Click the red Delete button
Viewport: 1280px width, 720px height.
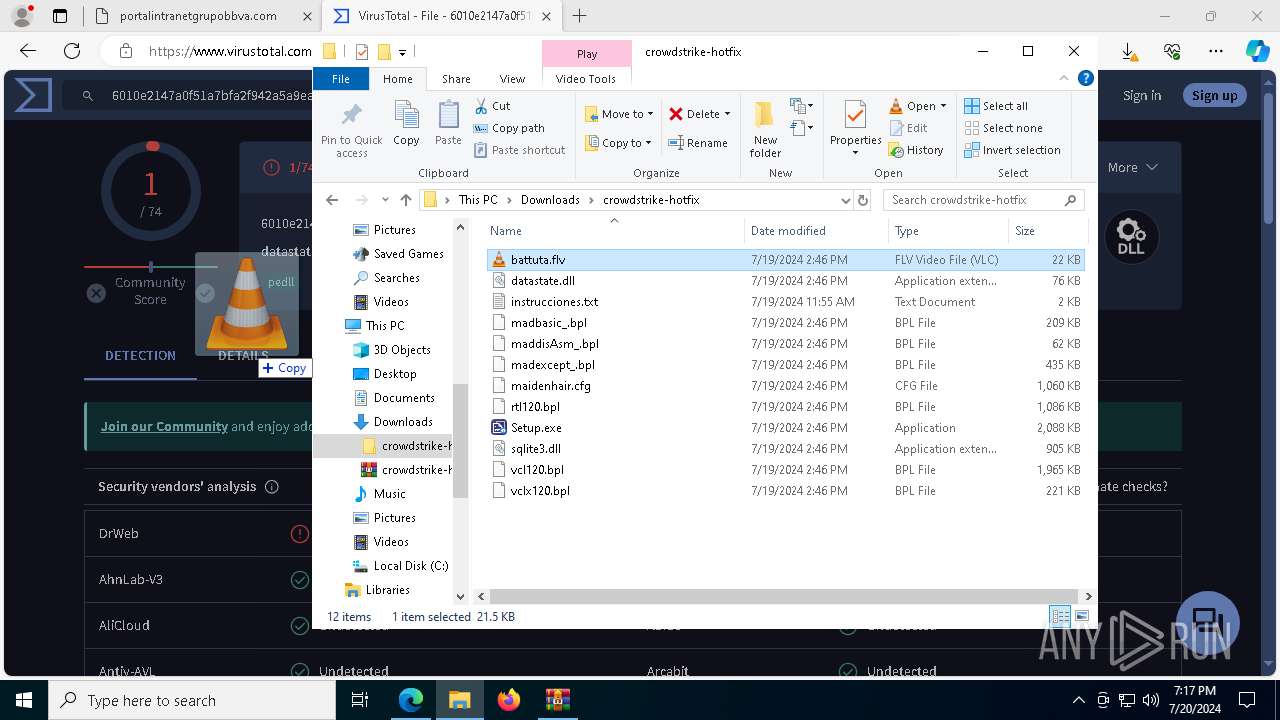[694, 114]
